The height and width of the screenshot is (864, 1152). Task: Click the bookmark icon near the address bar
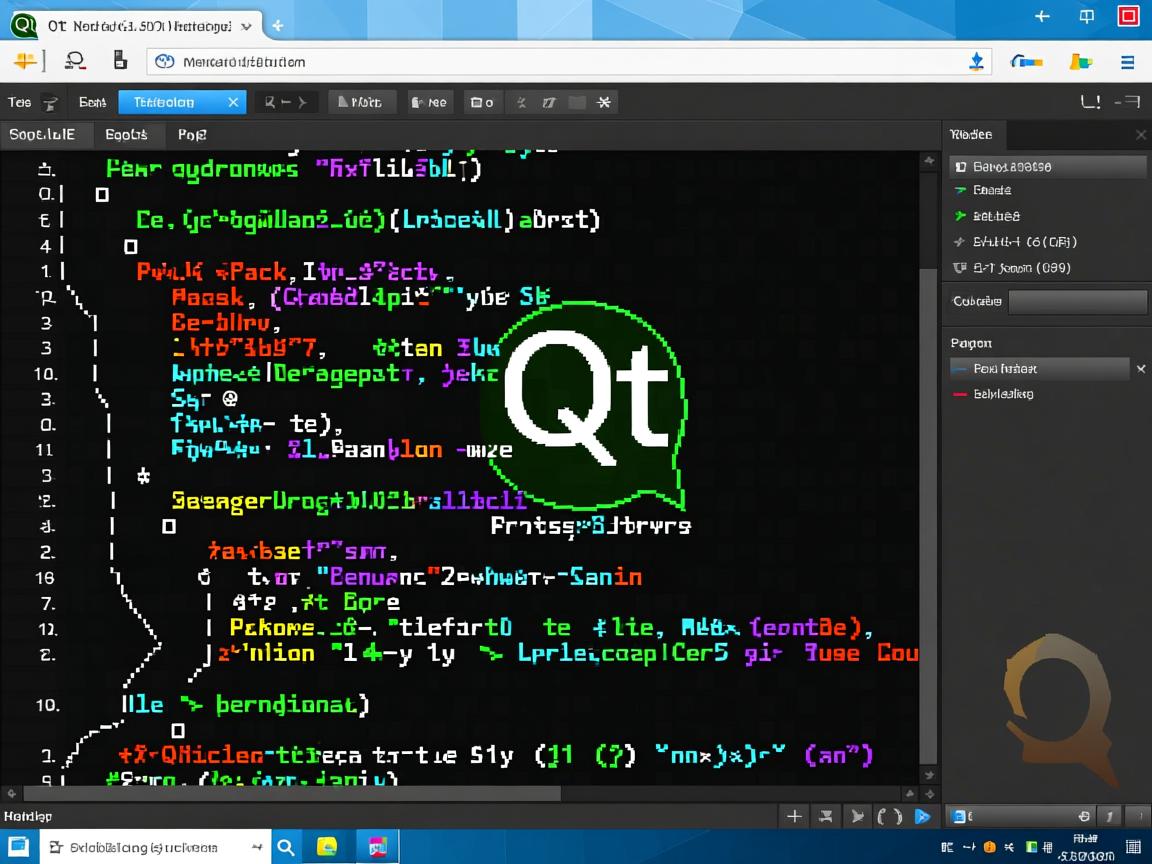tap(120, 60)
